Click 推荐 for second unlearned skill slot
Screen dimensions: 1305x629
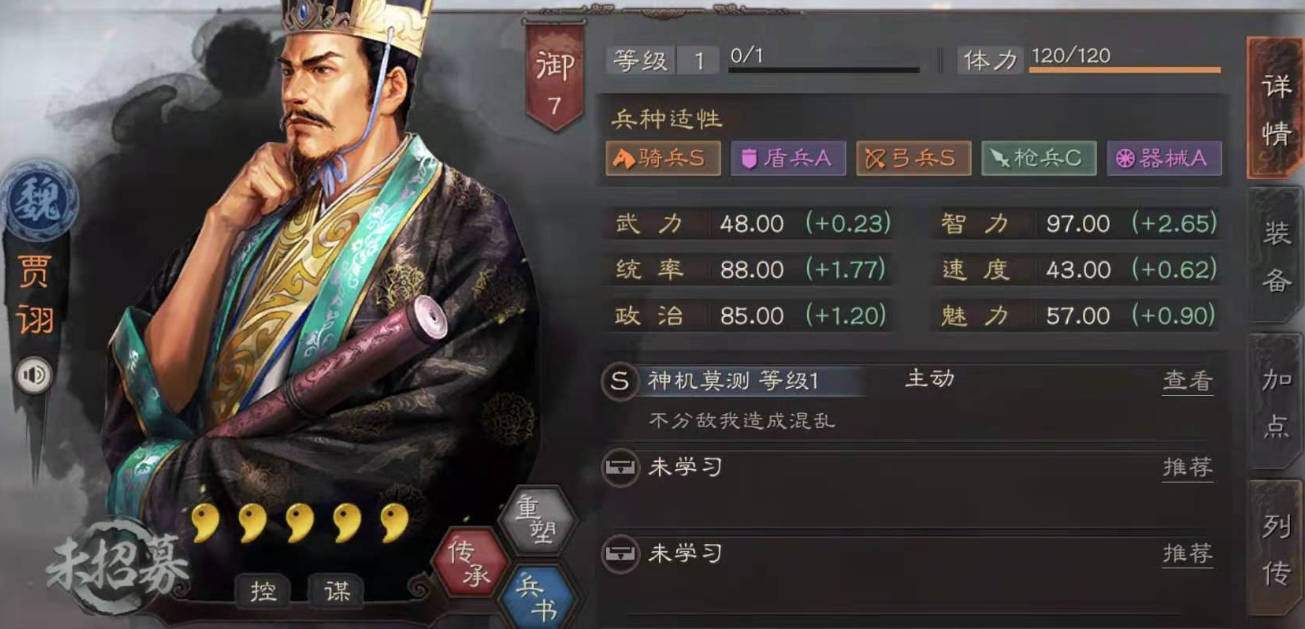pyautogui.click(x=1188, y=553)
